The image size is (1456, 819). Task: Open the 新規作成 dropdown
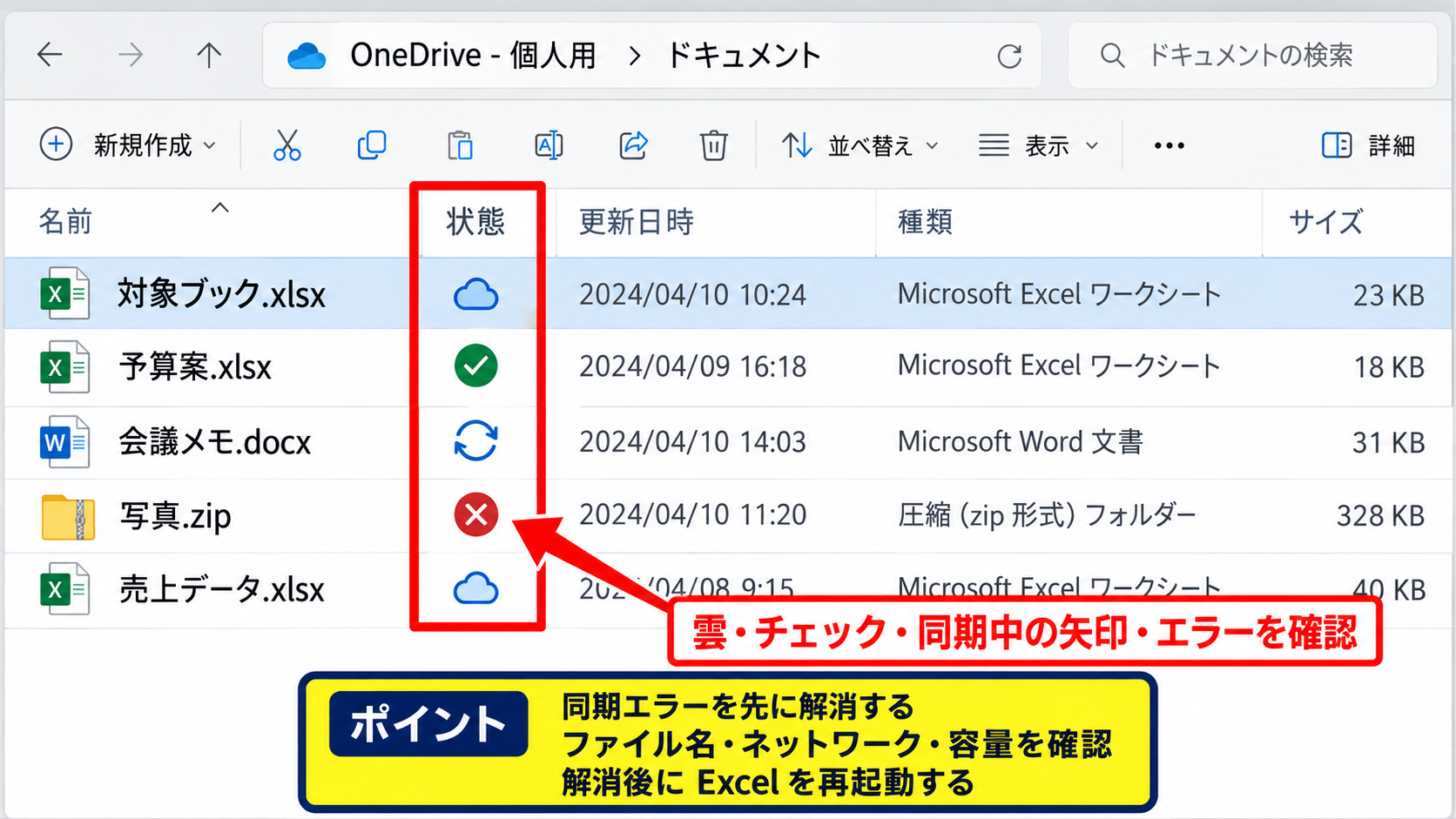[x=128, y=144]
